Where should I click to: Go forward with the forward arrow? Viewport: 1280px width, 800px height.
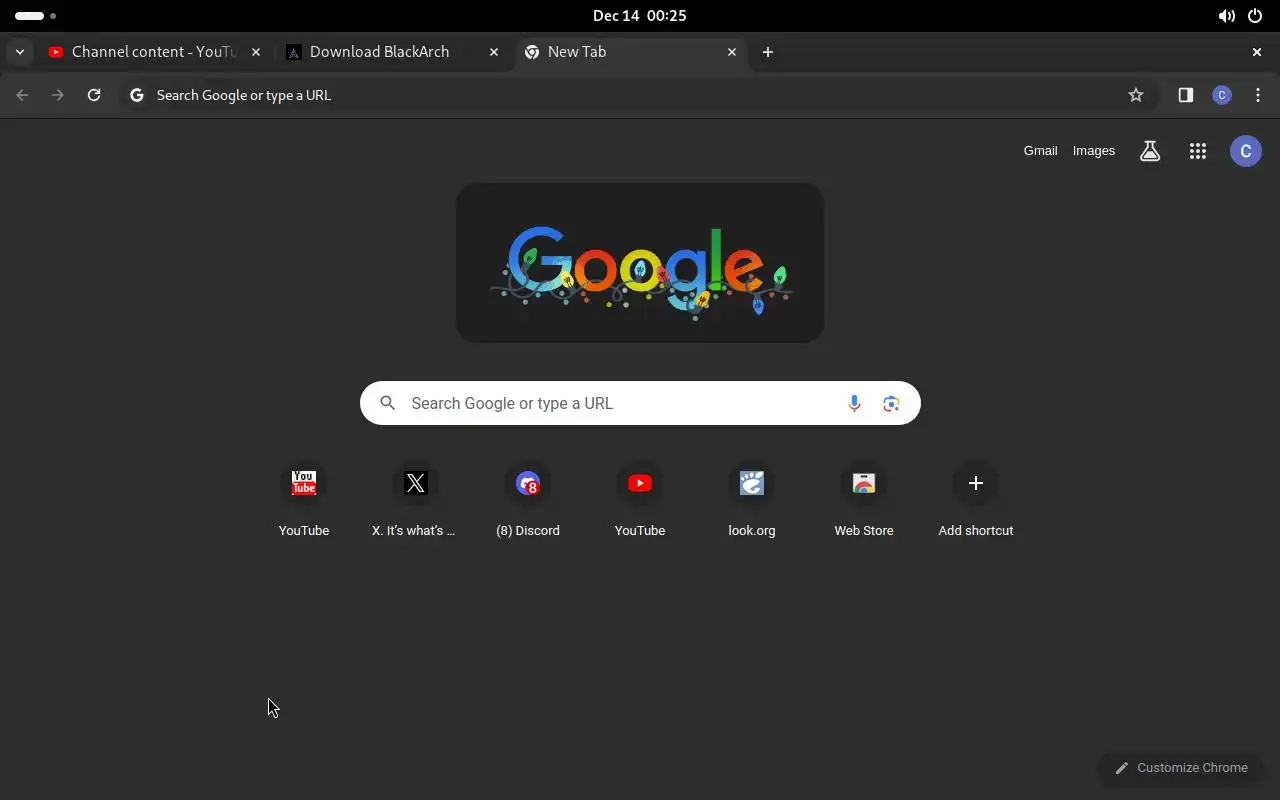58,95
